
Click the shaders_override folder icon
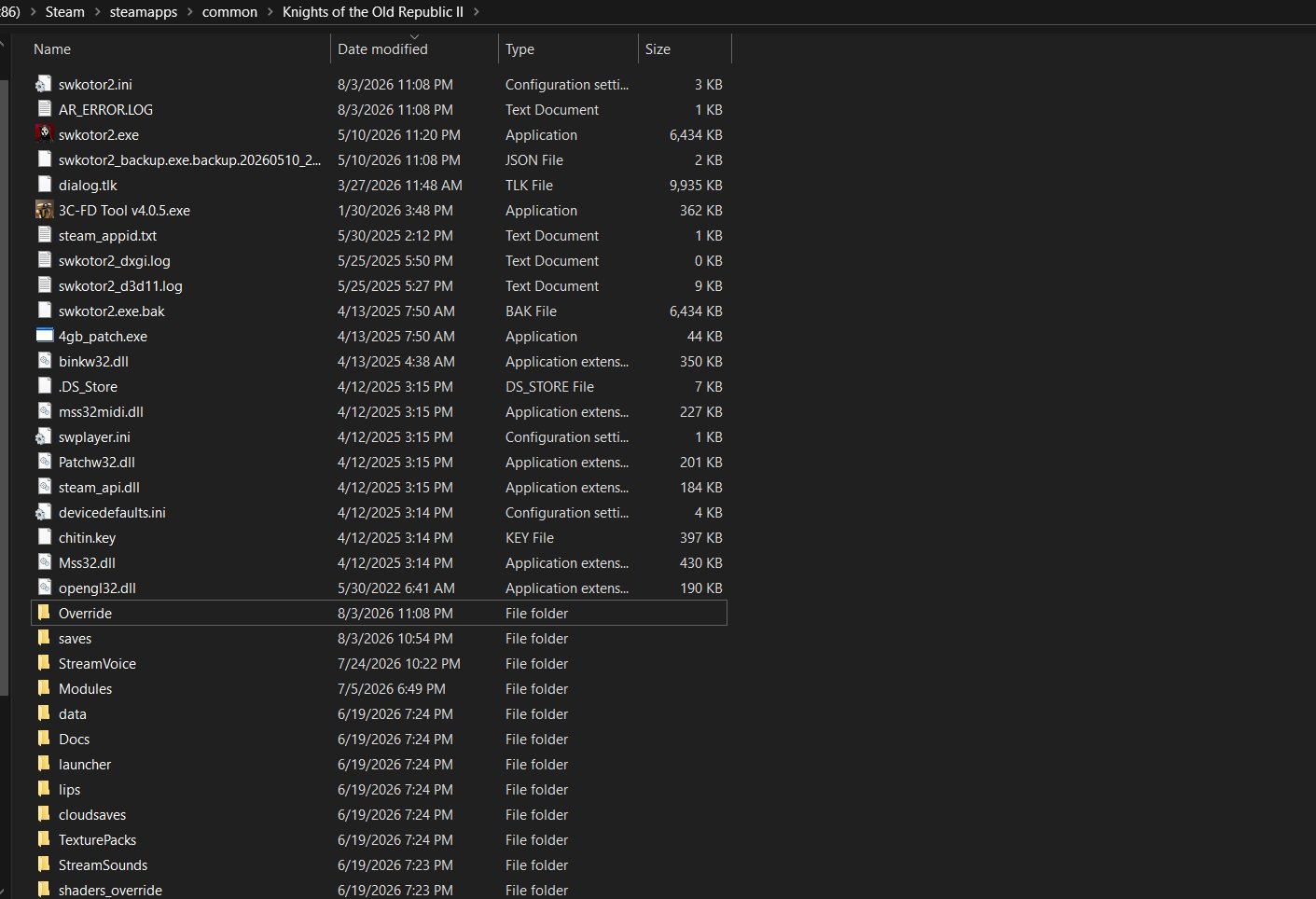coord(44,890)
